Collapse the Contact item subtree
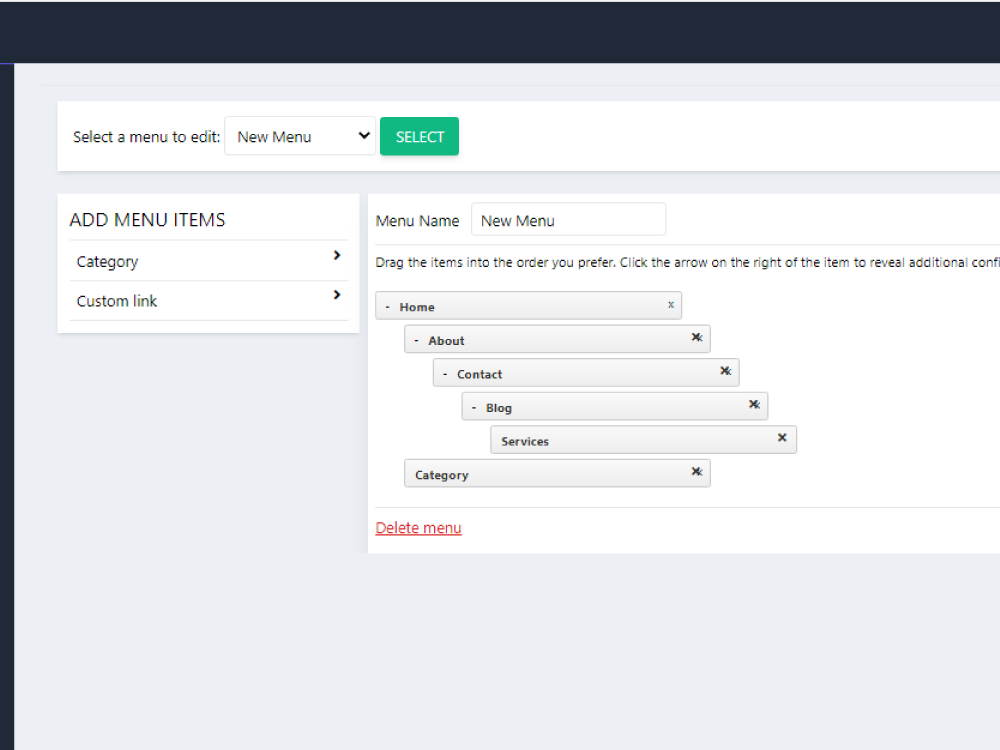This screenshot has width=1000, height=750. pyautogui.click(x=445, y=374)
